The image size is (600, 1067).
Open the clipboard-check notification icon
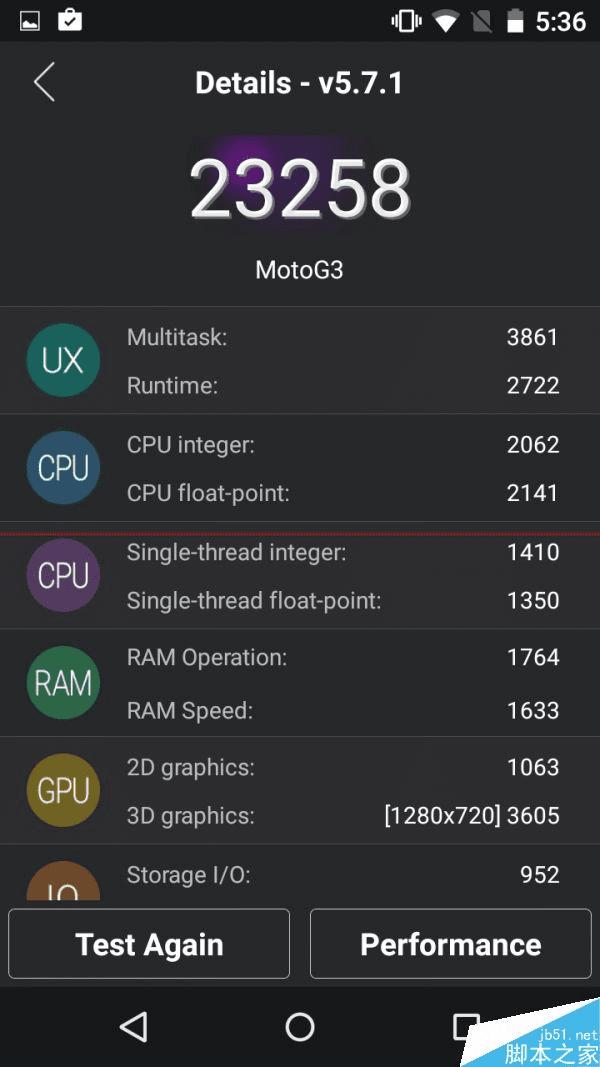click(x=70, y=20)
